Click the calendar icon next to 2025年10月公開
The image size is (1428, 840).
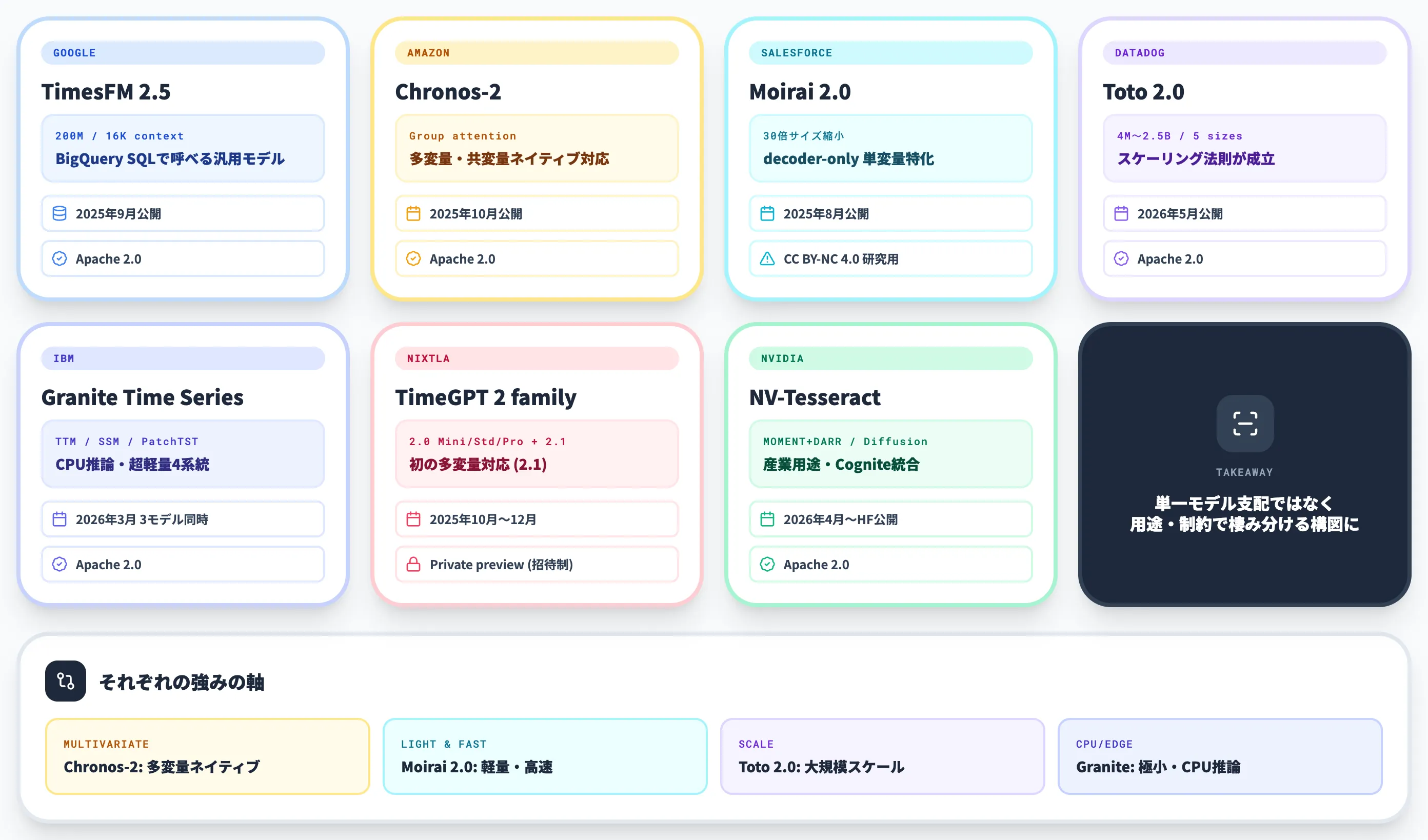point(413,213)
